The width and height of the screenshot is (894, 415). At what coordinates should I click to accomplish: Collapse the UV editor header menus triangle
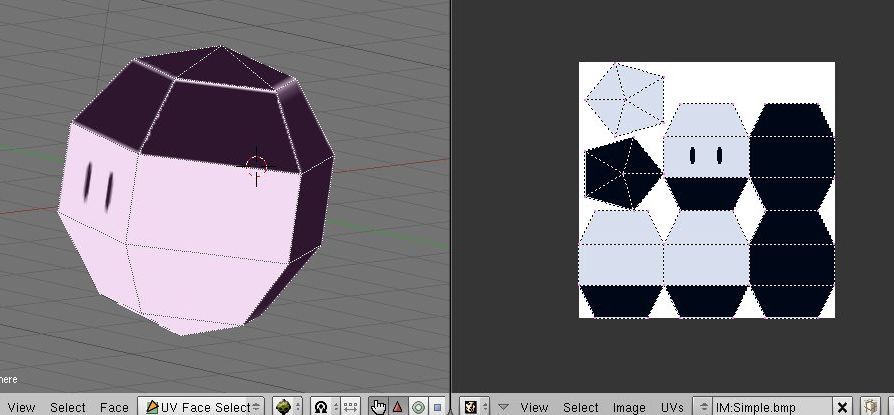coord(503,407)
